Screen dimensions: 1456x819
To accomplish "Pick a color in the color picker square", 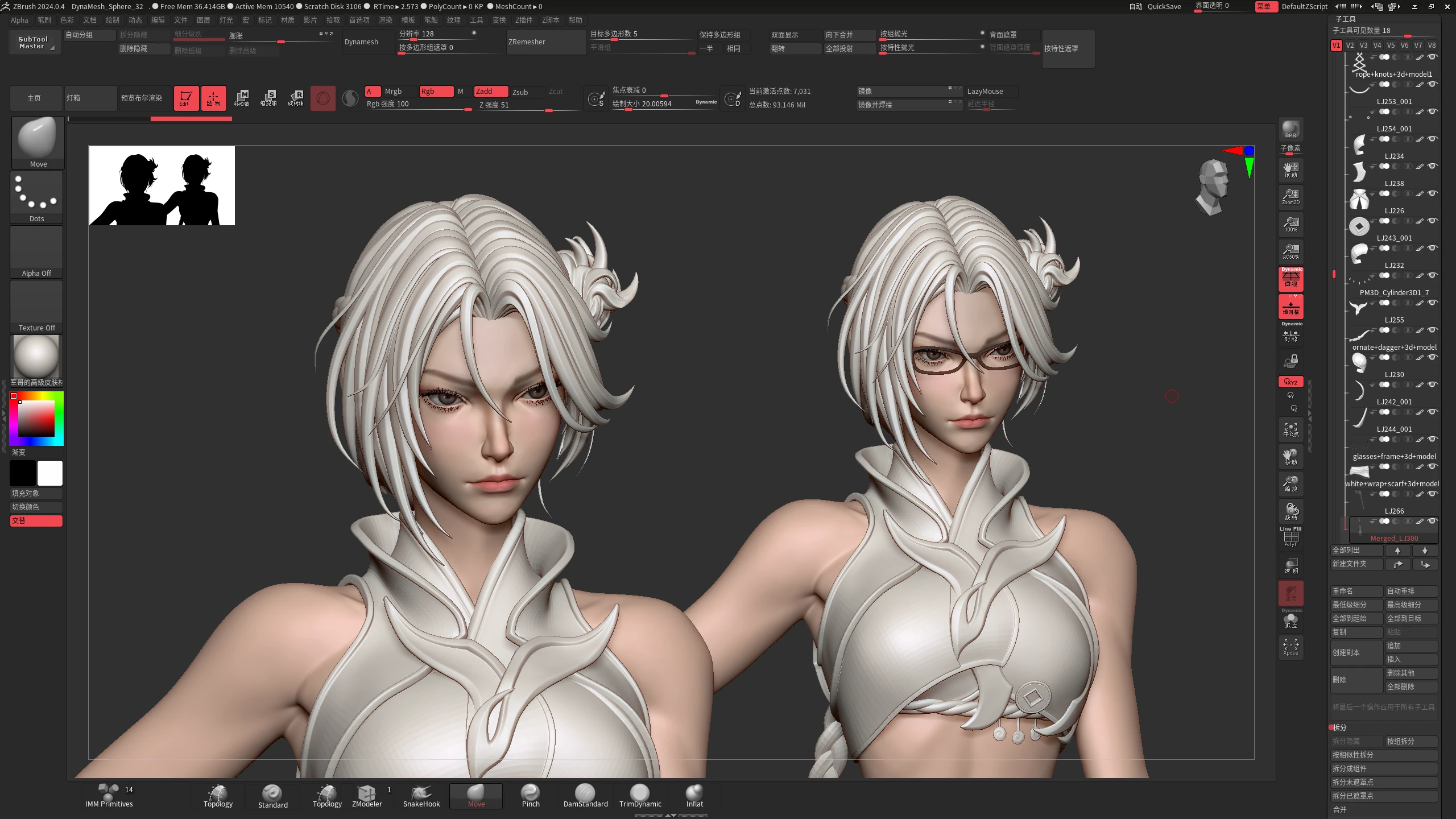I will pyautogui.click(x=36, y=419).
